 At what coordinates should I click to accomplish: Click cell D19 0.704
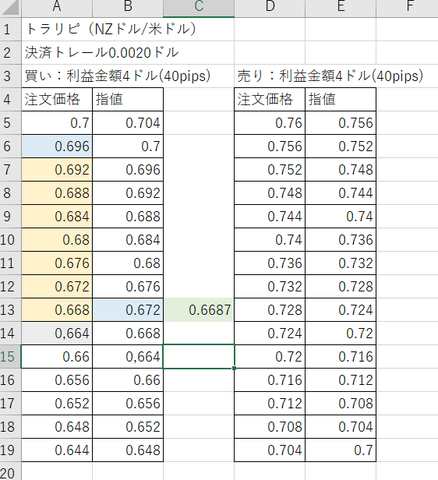pos(270,450)
